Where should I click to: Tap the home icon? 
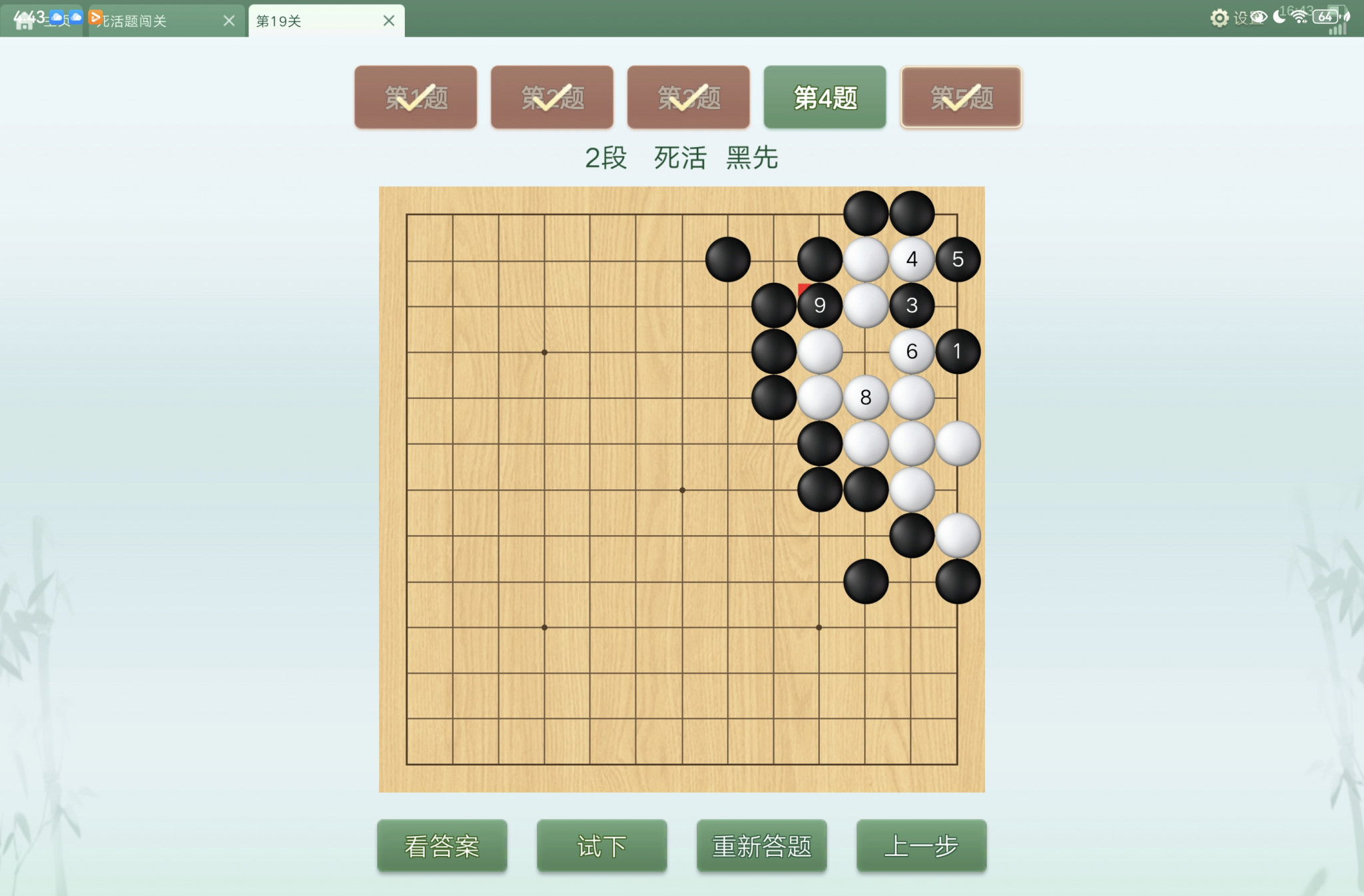click(x=24, y=21)
